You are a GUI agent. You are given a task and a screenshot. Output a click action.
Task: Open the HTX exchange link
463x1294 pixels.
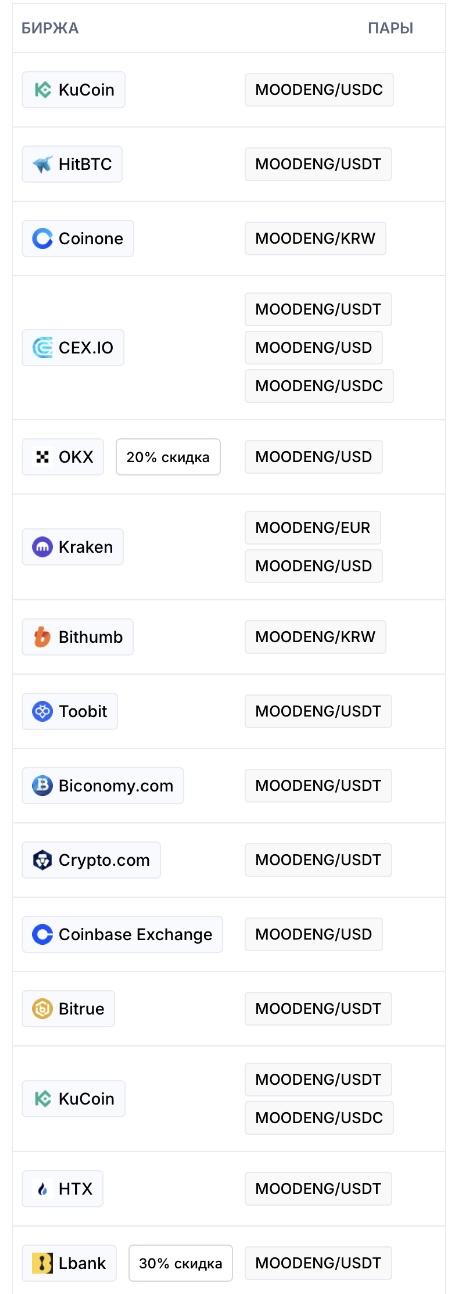click(63, 1189)
